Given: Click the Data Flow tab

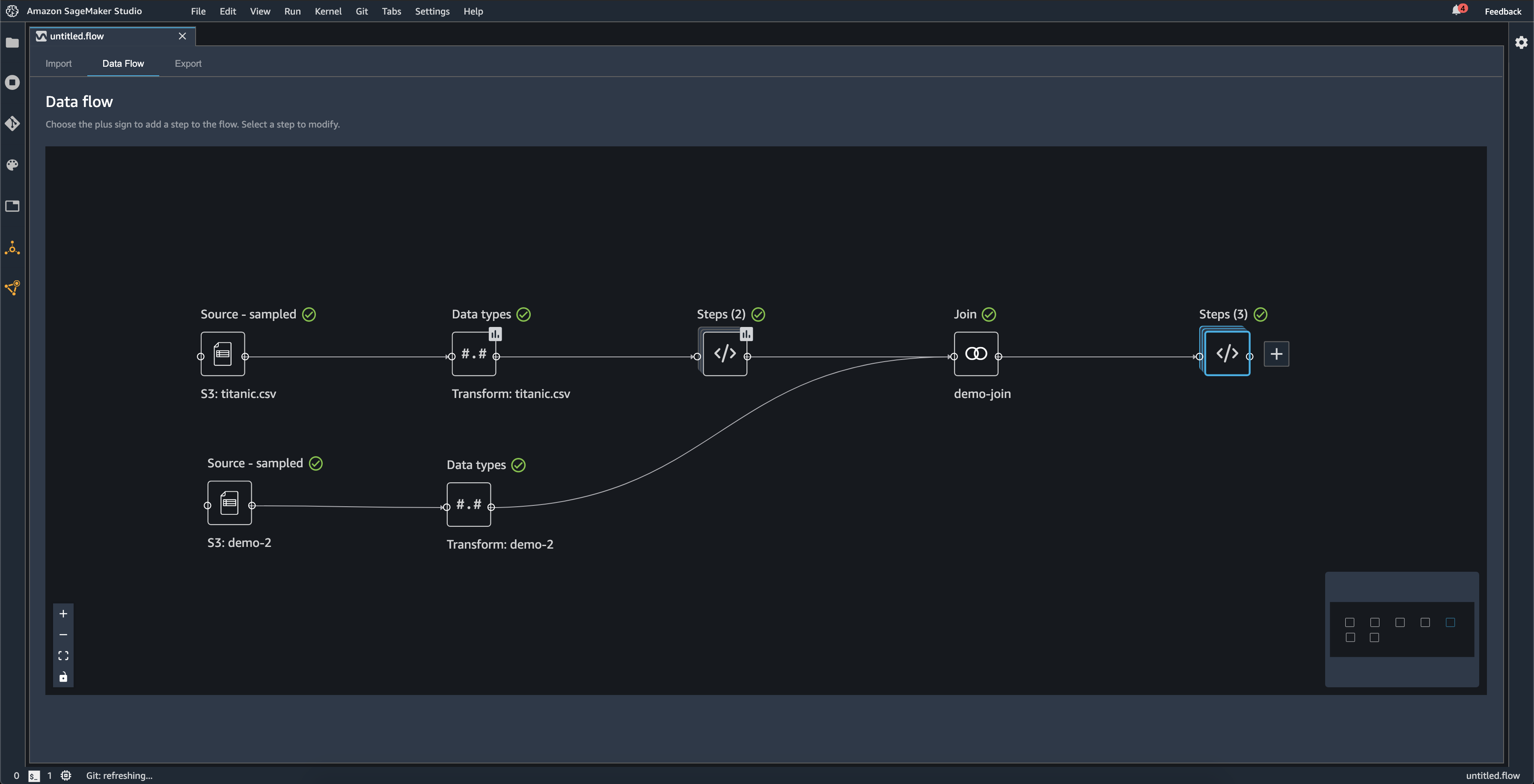Looking at the screenshot, I should [122, 62].
